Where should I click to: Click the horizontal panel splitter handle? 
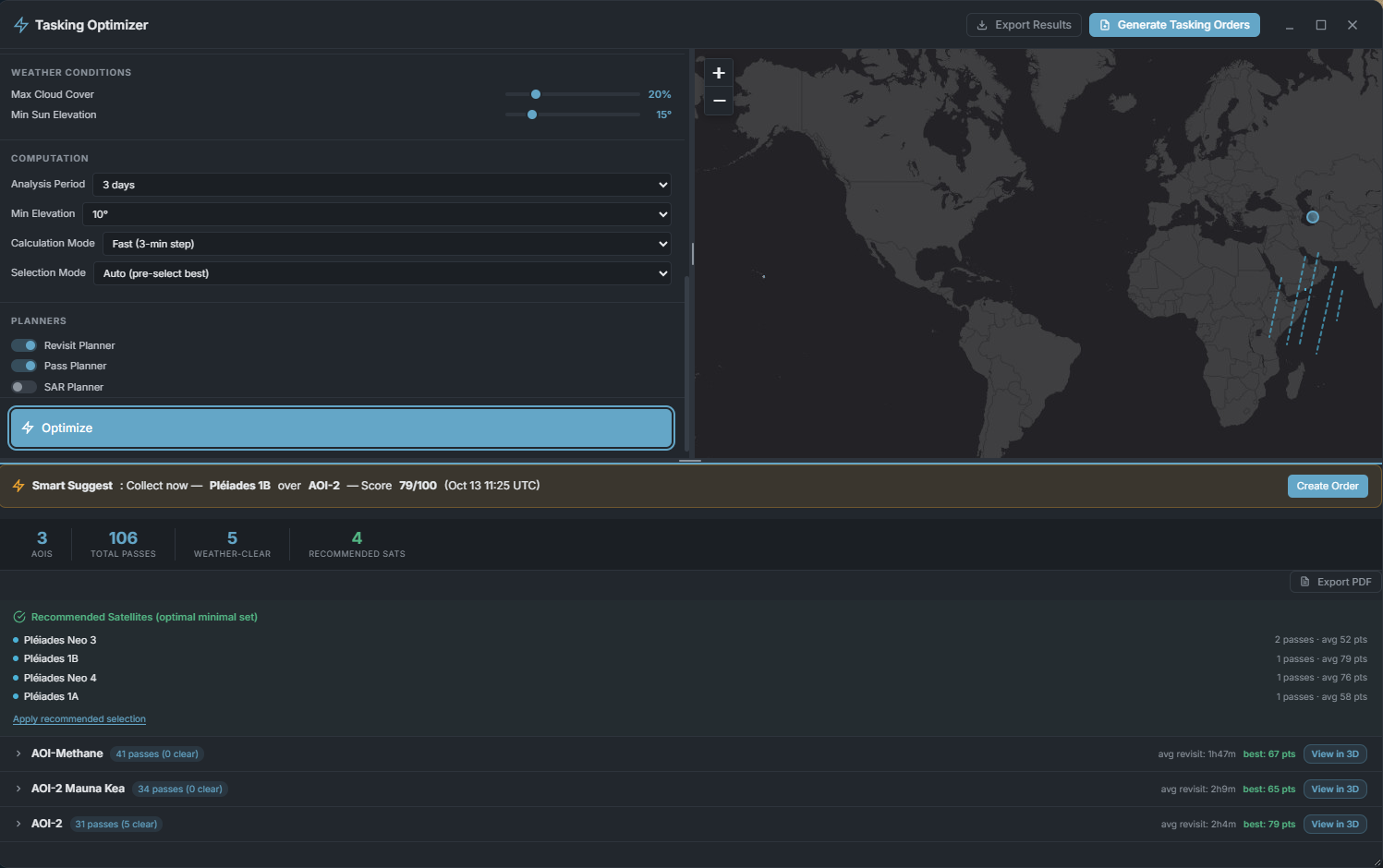pos(690,460)
